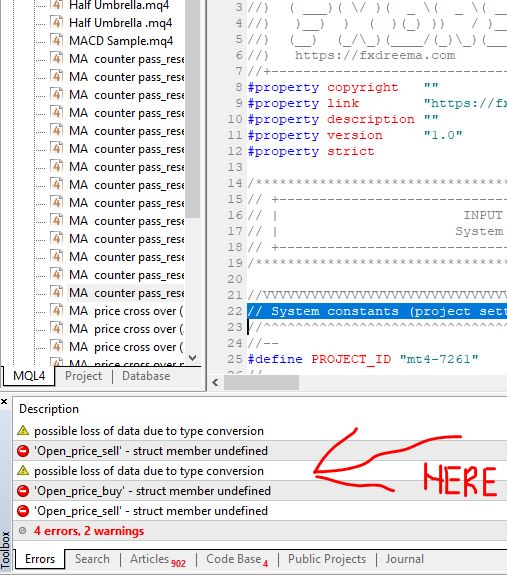Open the MACD Sample.mq4 file

pyautogui.click(x=121, y=41)
